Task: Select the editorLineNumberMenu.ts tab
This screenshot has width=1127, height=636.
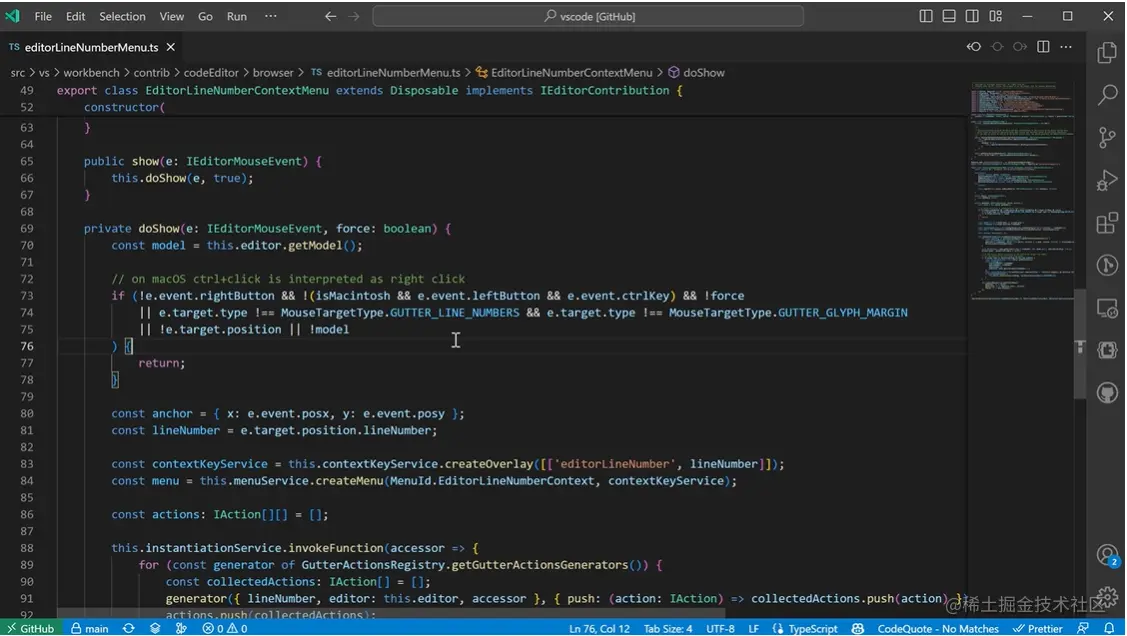Action: [x=91, y=47]
